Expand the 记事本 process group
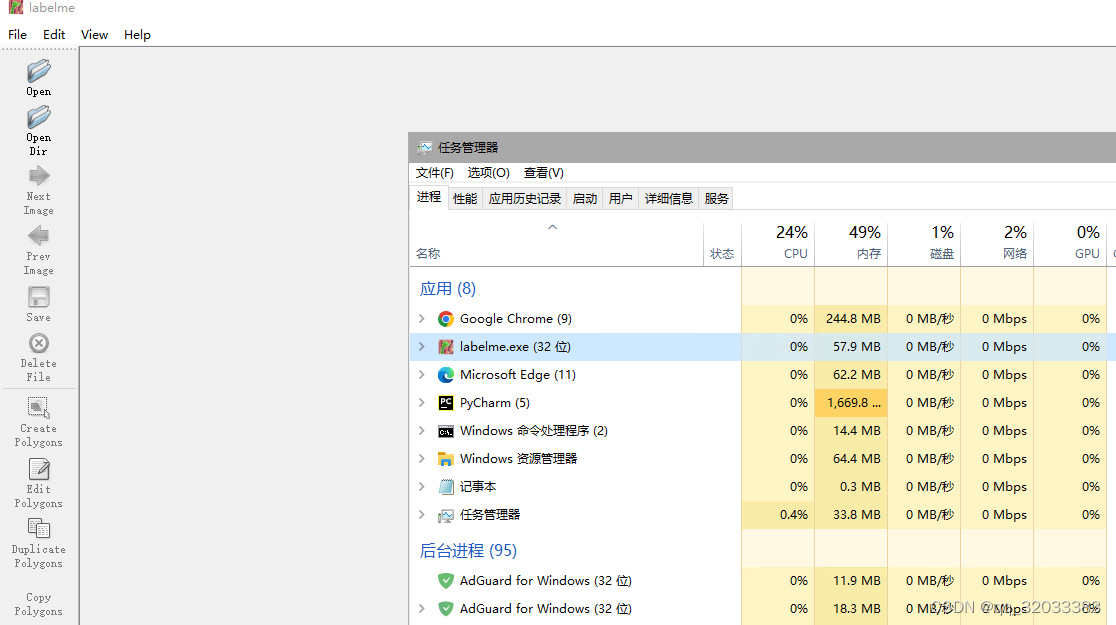 click(x=421, y=487)
